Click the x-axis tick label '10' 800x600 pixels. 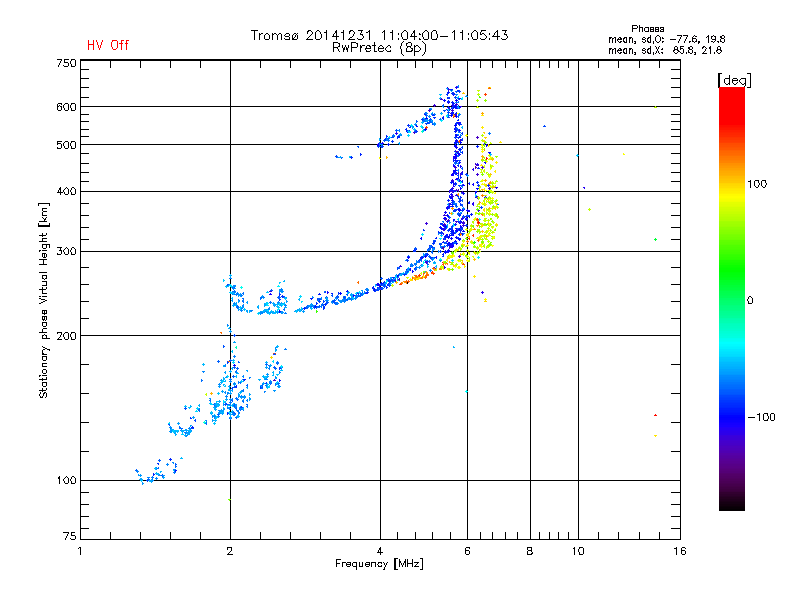[x=578, y=551]
